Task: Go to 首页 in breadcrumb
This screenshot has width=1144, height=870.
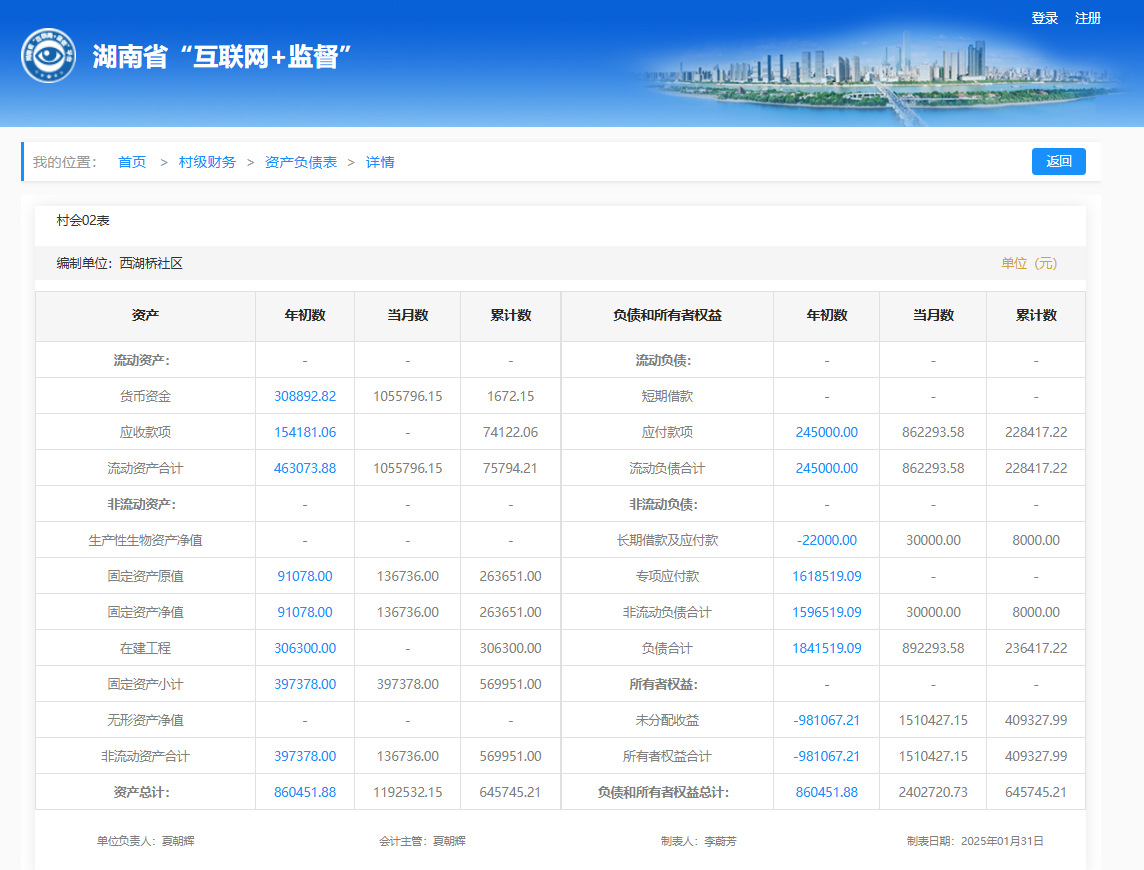Action: click(132, 162)
